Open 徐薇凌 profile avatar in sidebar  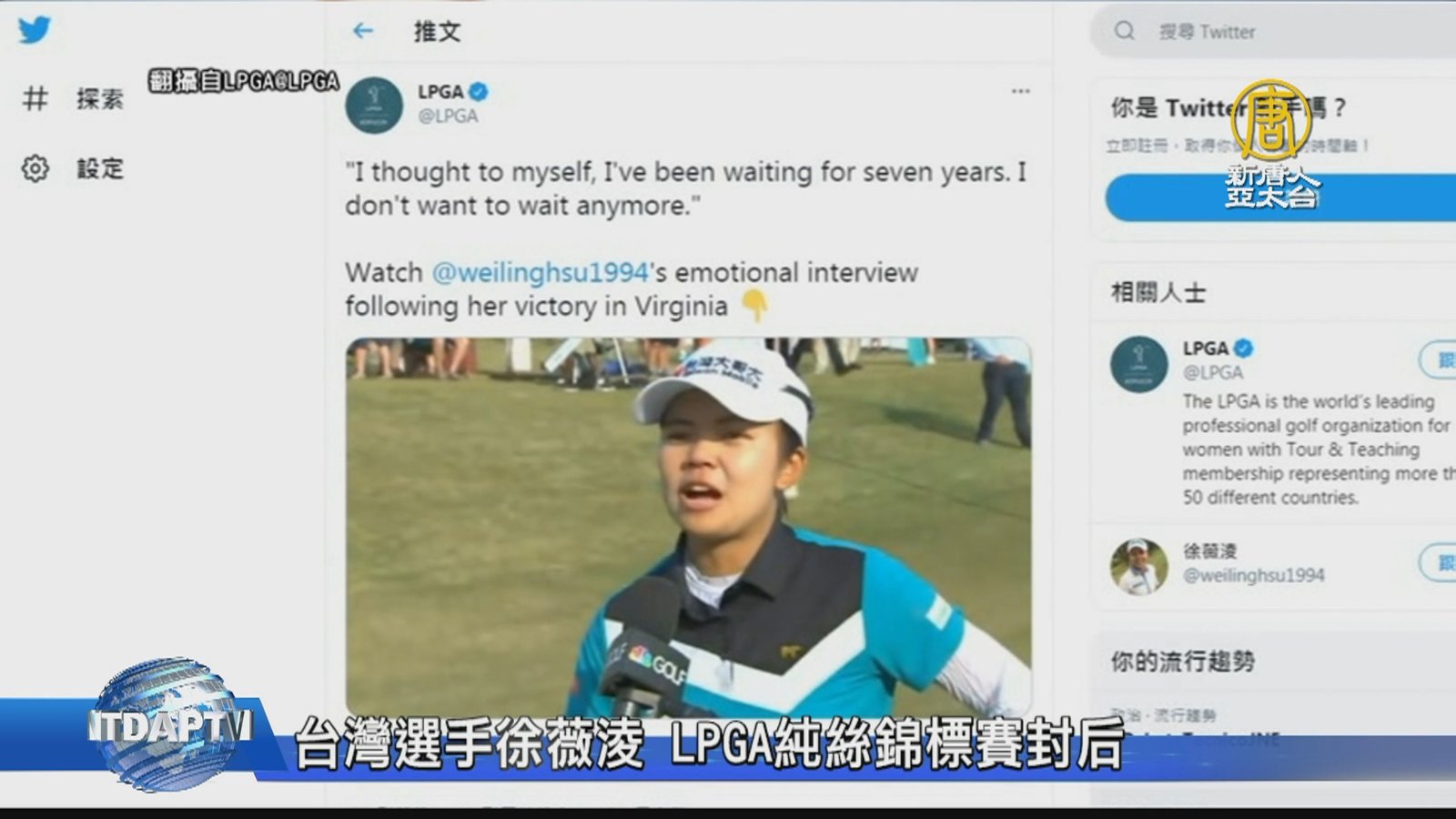pos(1138,566)
